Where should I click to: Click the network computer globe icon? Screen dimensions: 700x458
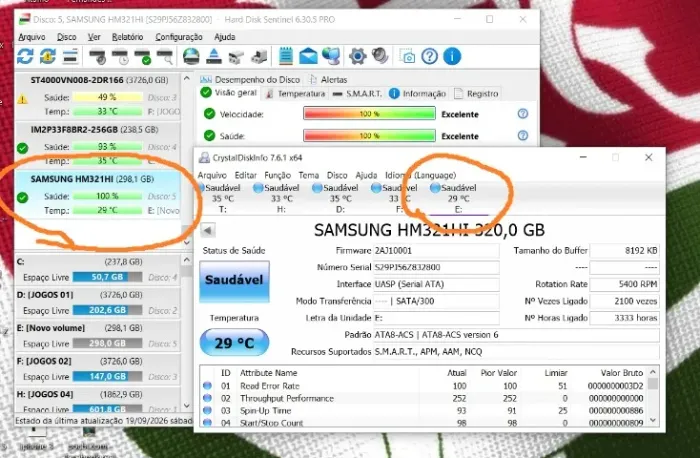pos(331,57)
